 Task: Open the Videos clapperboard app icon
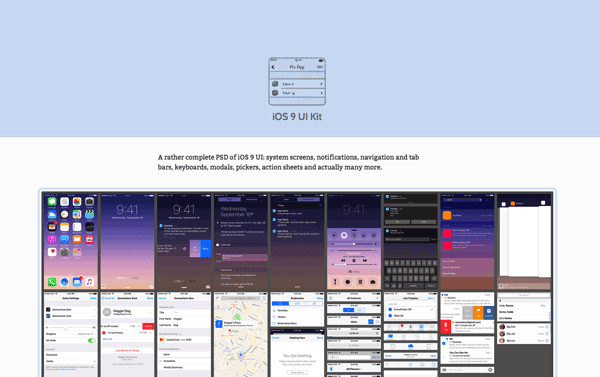coord(90,214)
